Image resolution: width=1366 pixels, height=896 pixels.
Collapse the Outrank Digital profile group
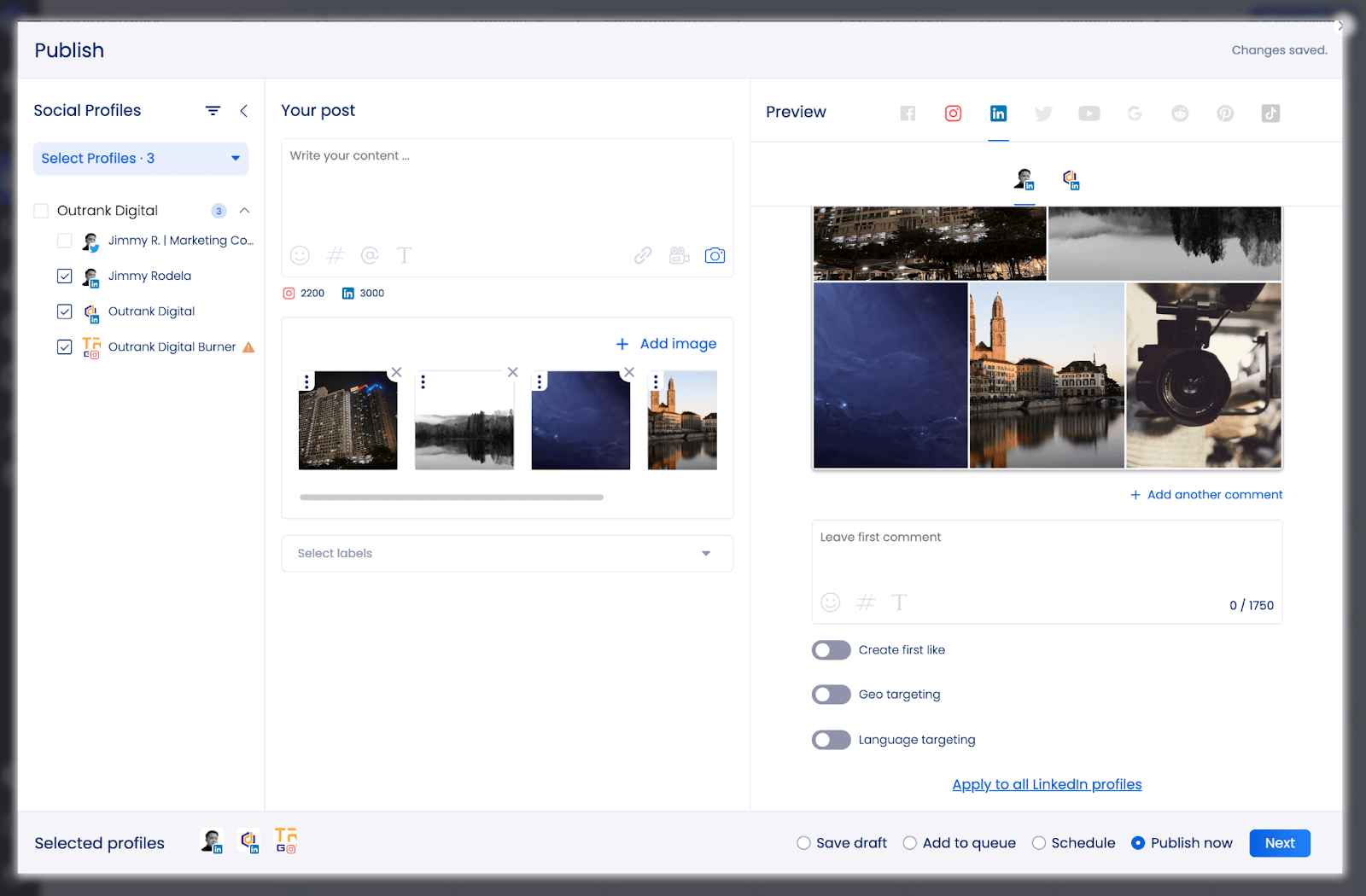point(244,210)
